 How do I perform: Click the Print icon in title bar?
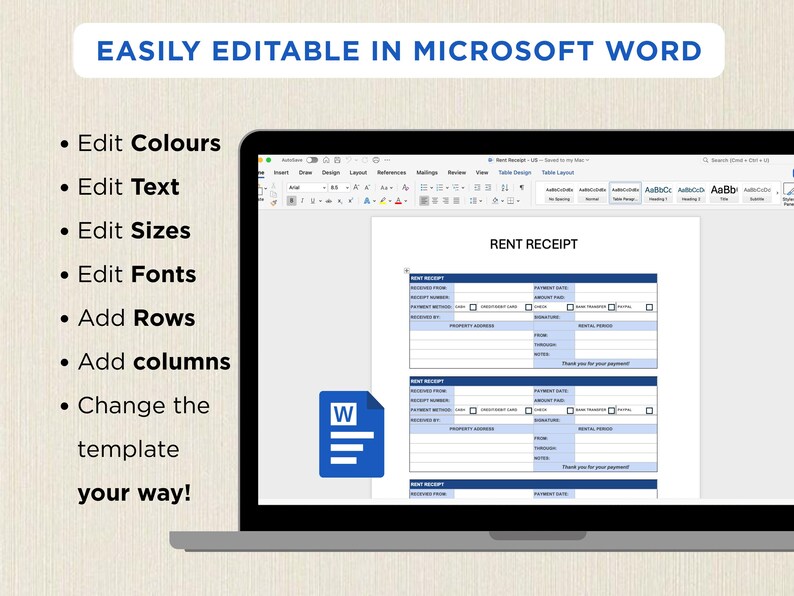[376, 160]
